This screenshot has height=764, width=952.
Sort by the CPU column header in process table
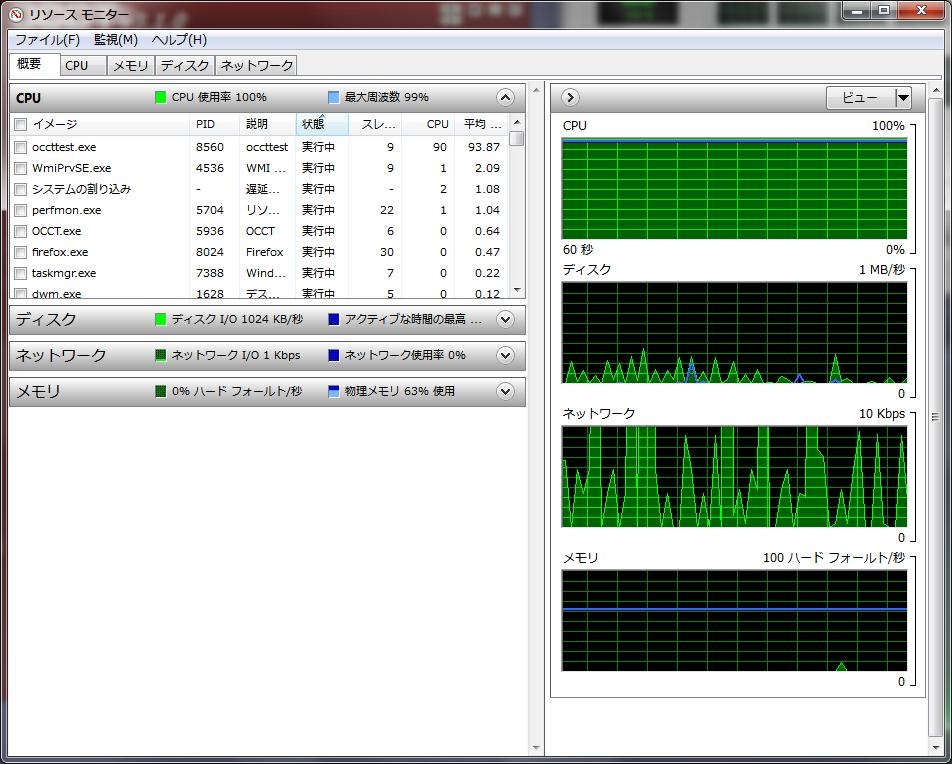427,124
